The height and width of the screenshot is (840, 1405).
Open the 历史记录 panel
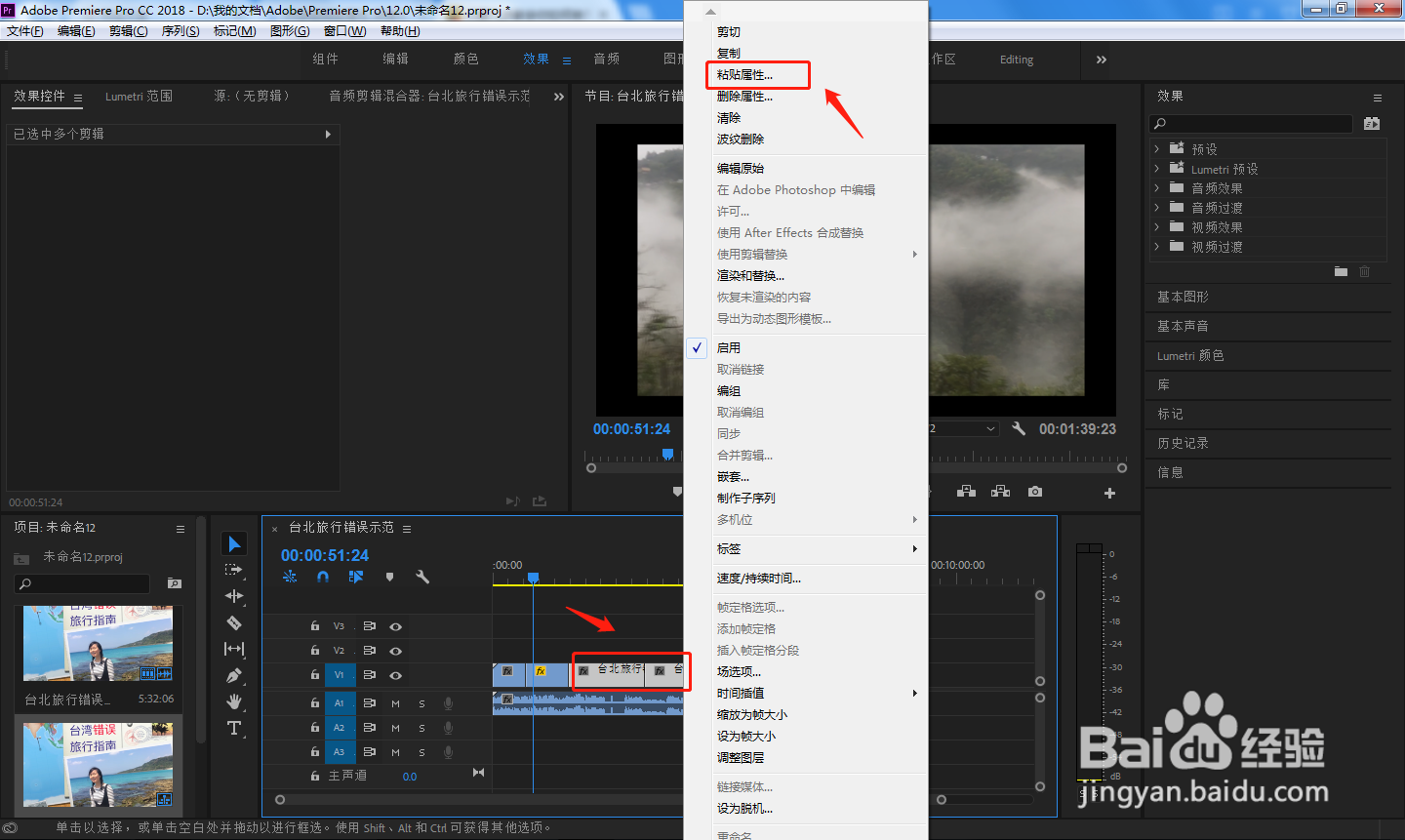[1183, 443]
